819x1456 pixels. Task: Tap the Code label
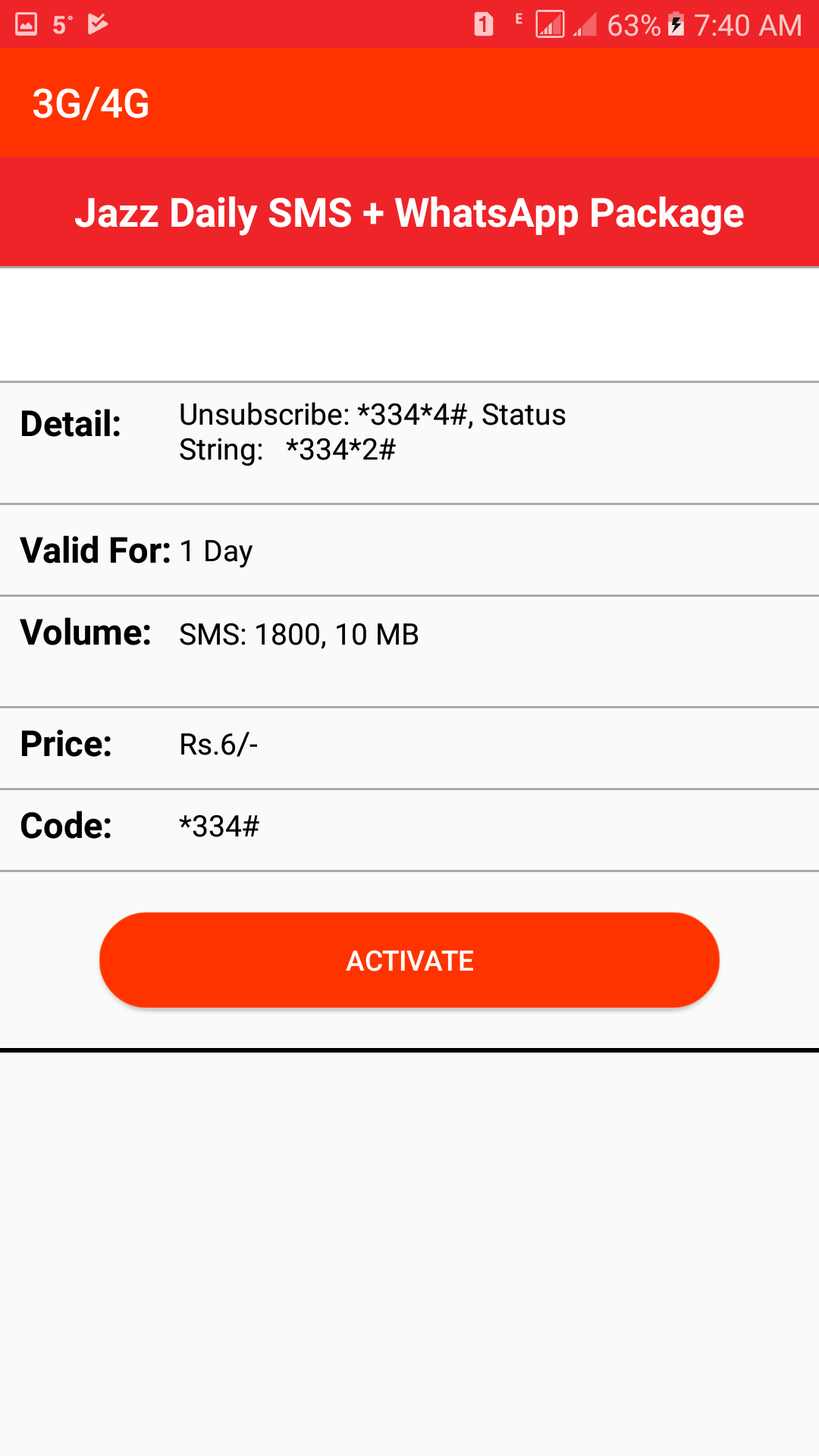pyautogui.click(x=66, y=826)
